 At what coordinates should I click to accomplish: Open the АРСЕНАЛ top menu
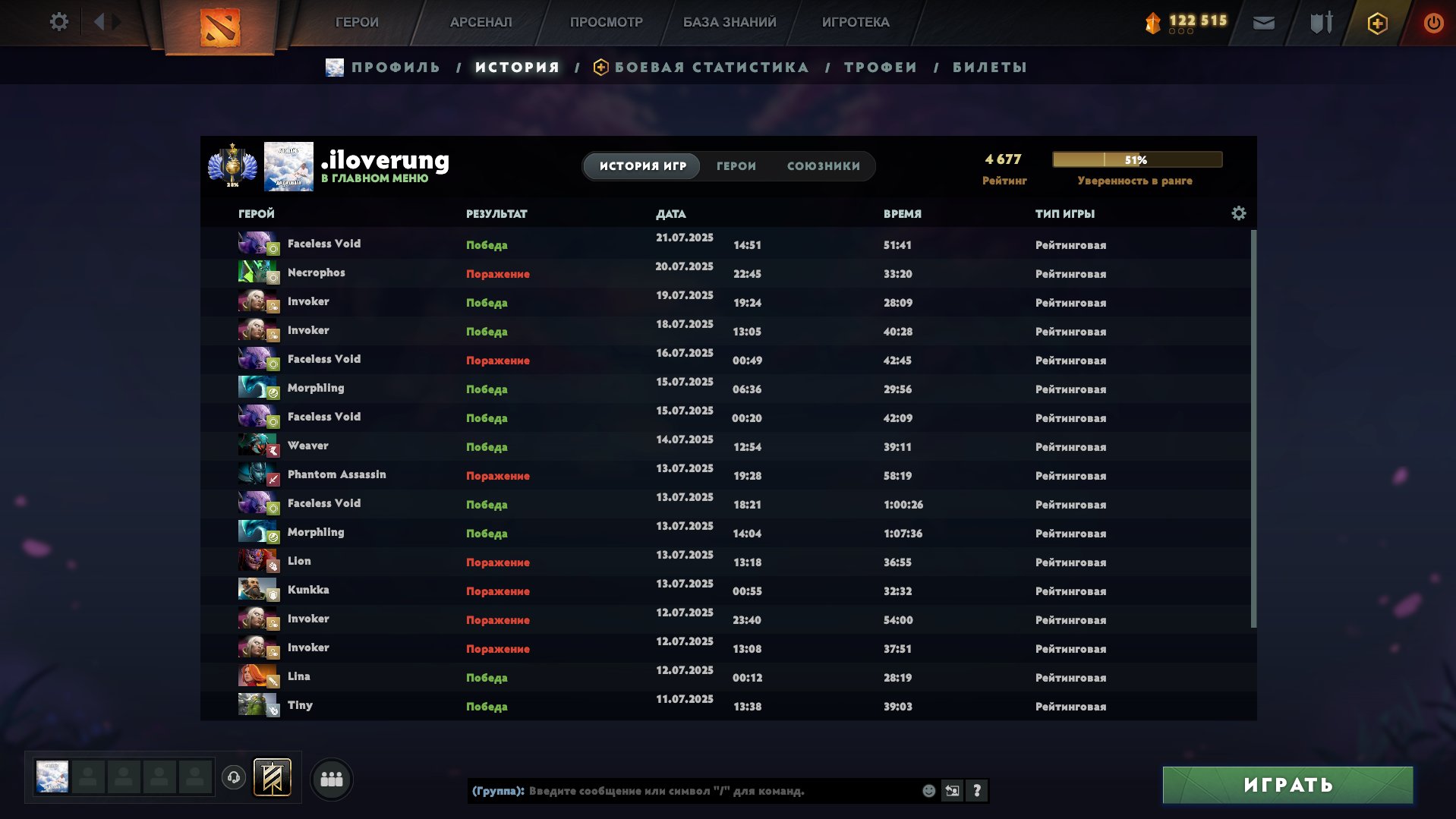click(481, 22)
